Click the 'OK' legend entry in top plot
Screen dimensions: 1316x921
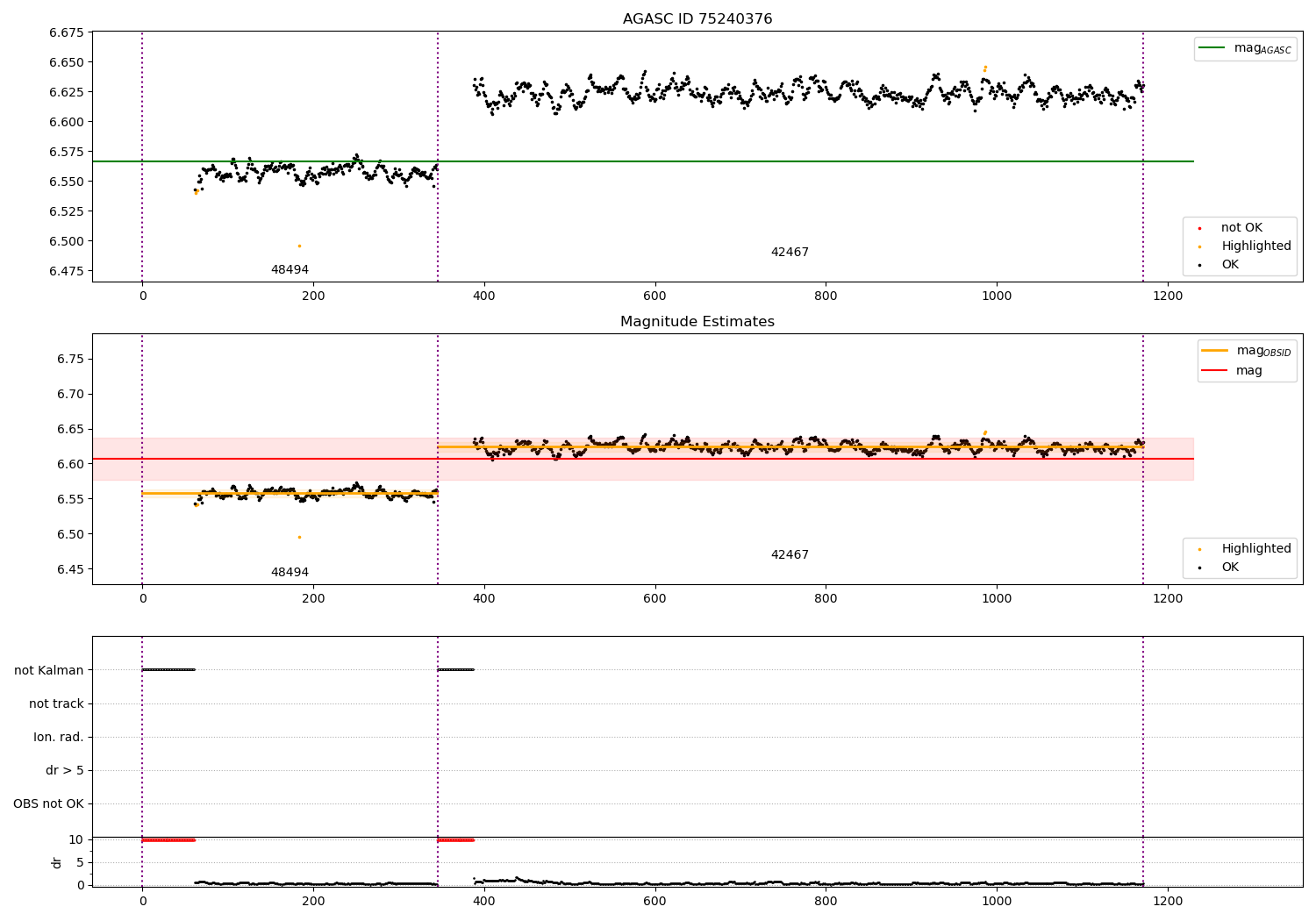1219,265
